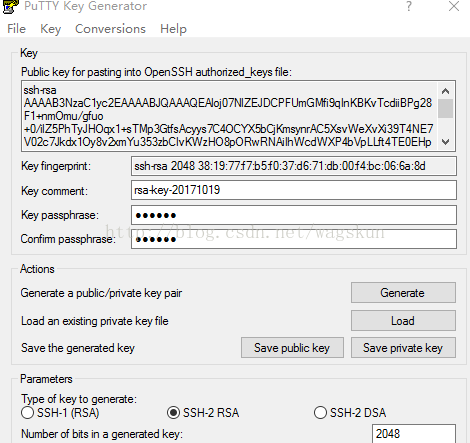Click the 'Load an existing private key file' label

point(95,321)
